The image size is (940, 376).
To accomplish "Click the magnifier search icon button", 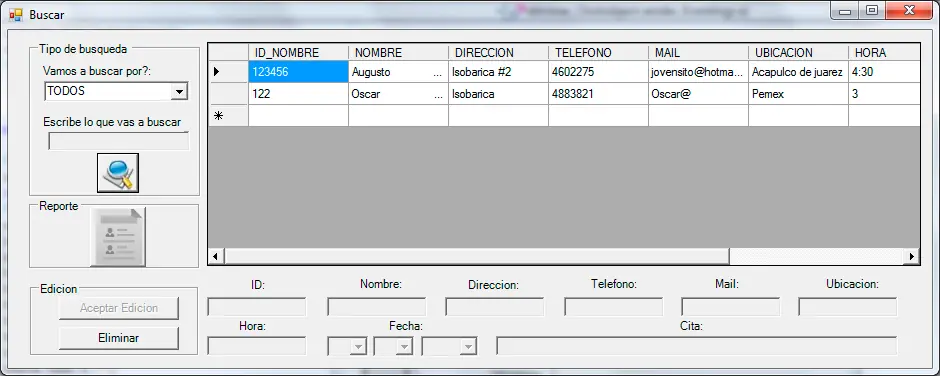I will [x=118, y=173].
